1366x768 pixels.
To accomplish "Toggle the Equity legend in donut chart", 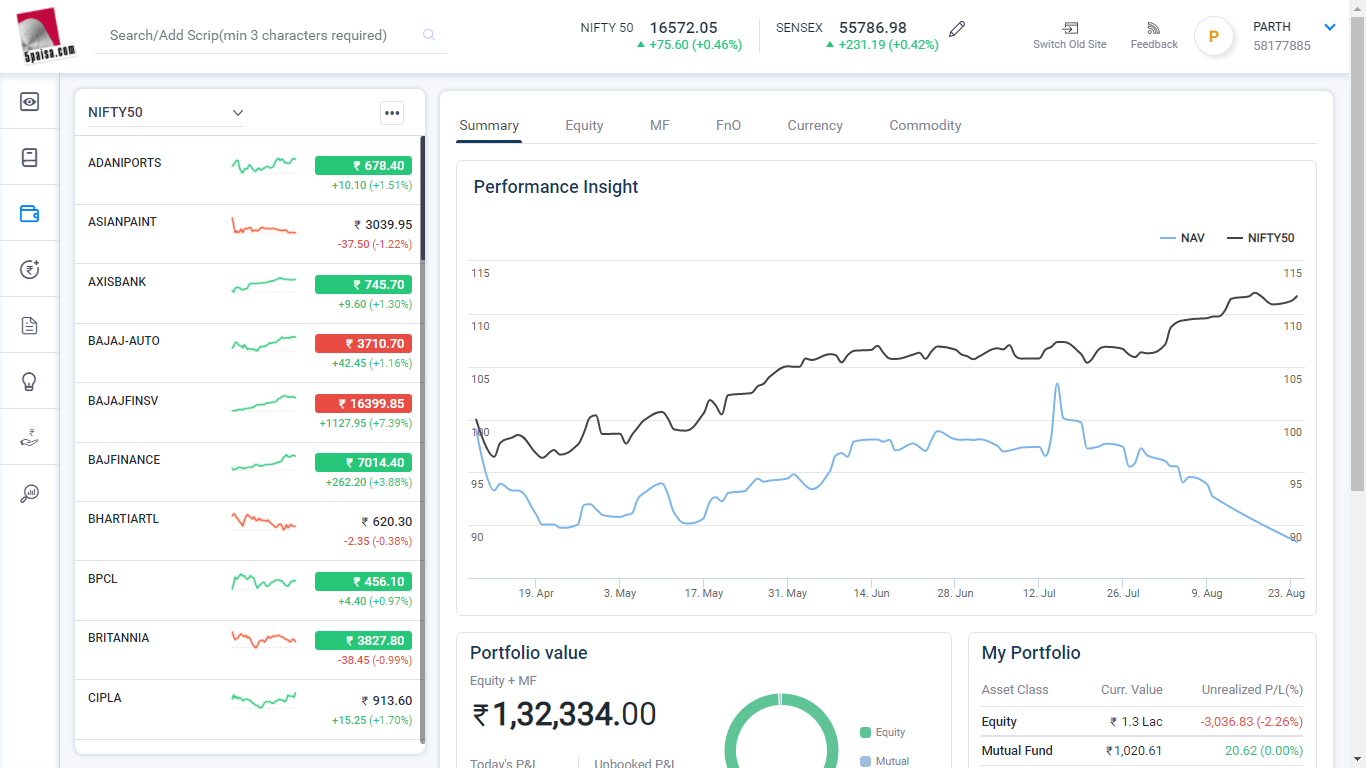I will tap(883, 732).
